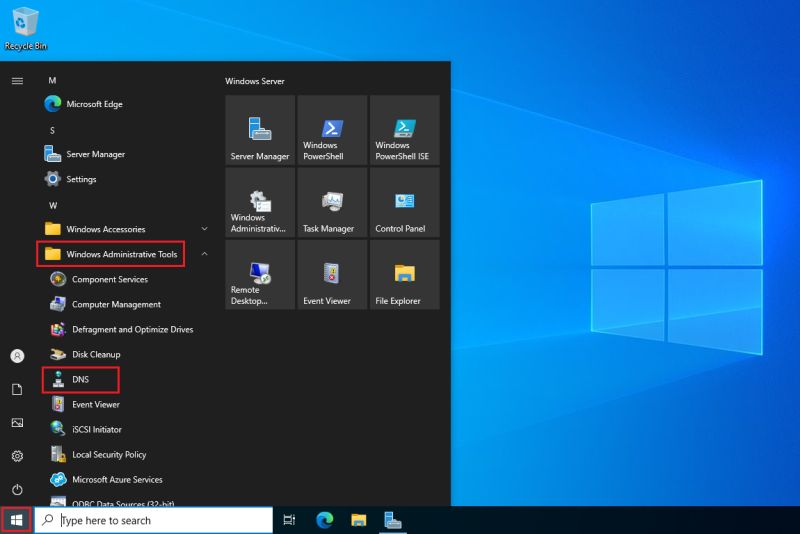
Task: Open the Control Panel tile
Action: [x=405, y=202]
